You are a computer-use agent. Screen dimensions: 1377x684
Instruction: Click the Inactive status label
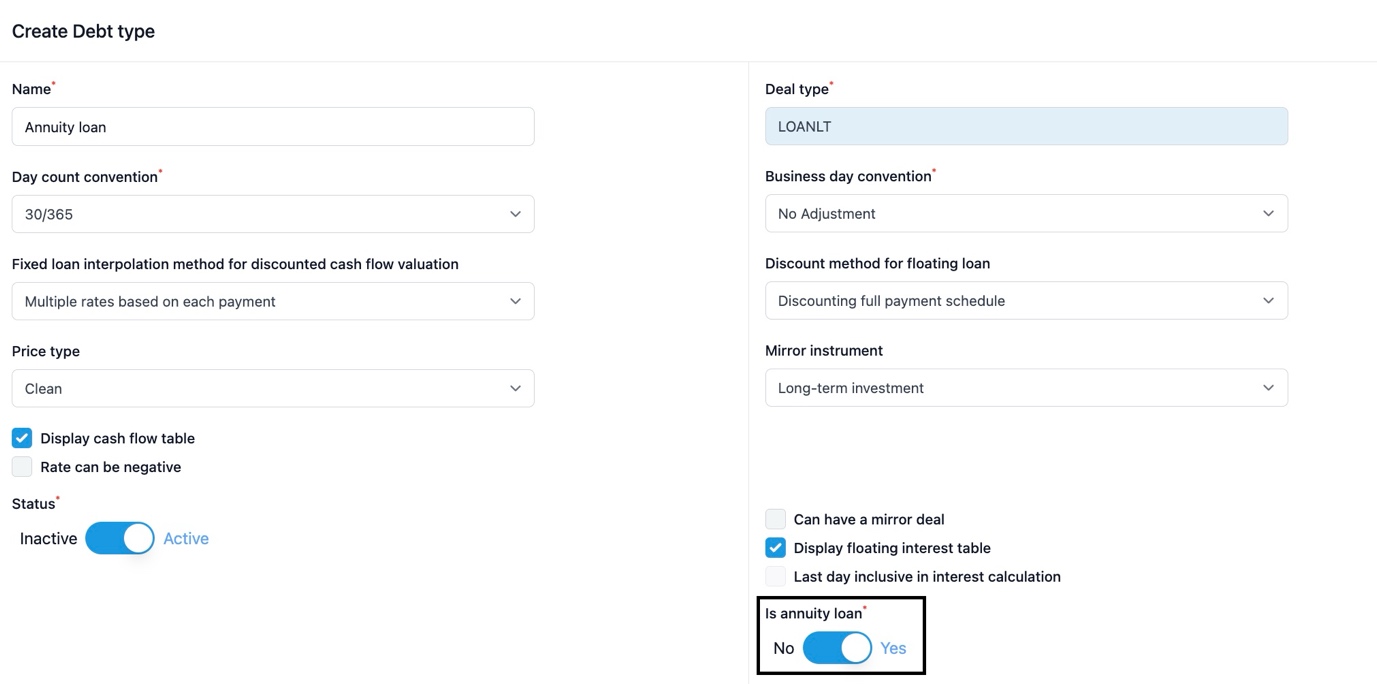48,538
